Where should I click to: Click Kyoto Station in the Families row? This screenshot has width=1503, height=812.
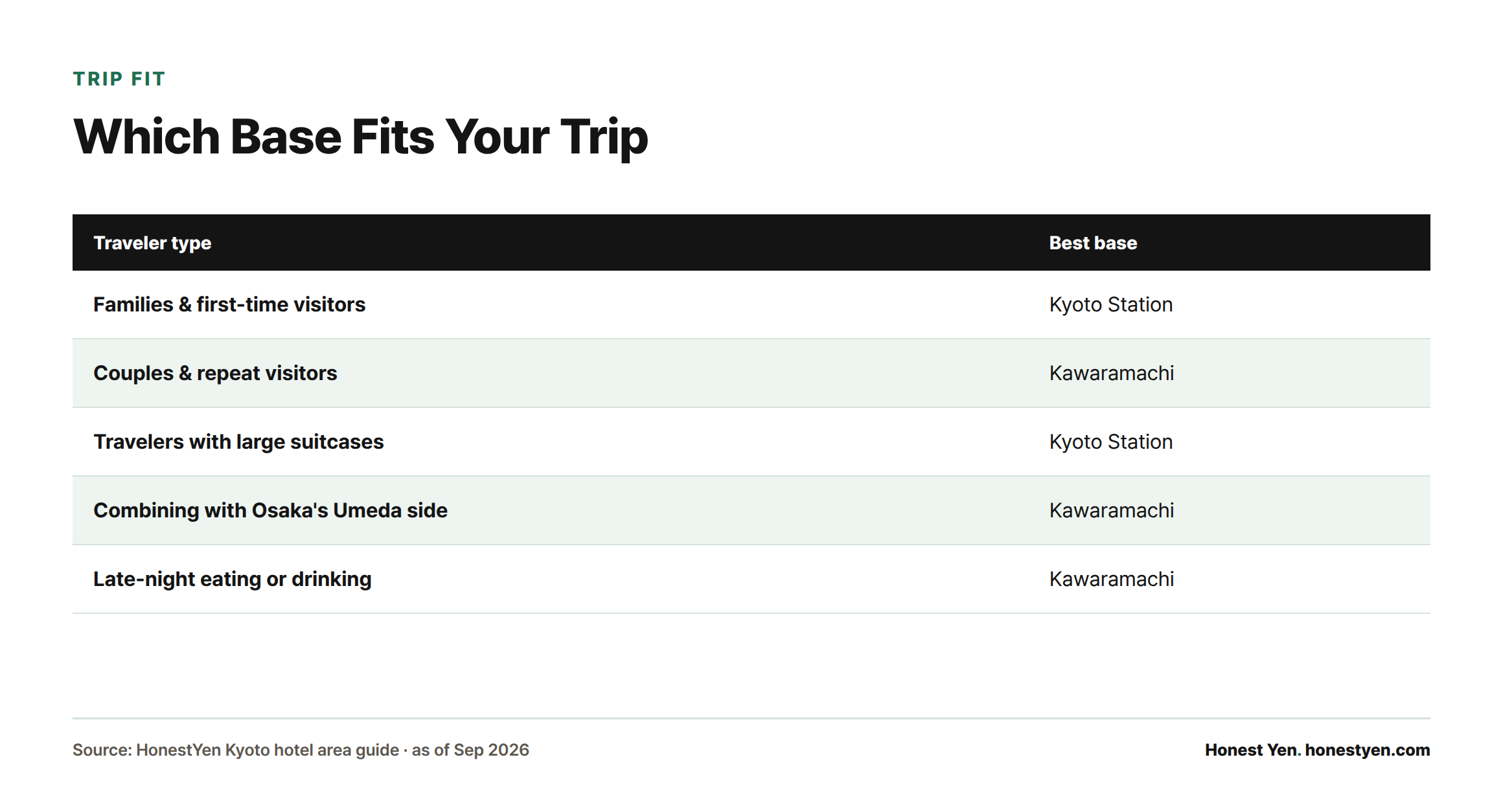(x=1111, y=304)
